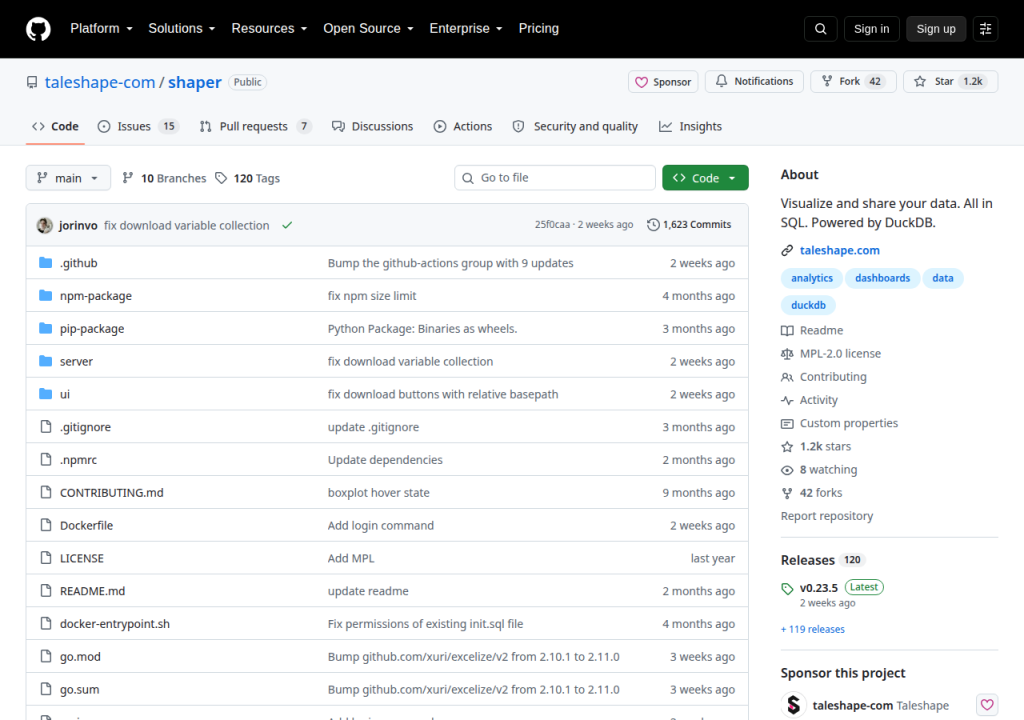Screen dimensions: 1024x720
Task: Click the LICENSE file icon
Action: tap(46, 558)
